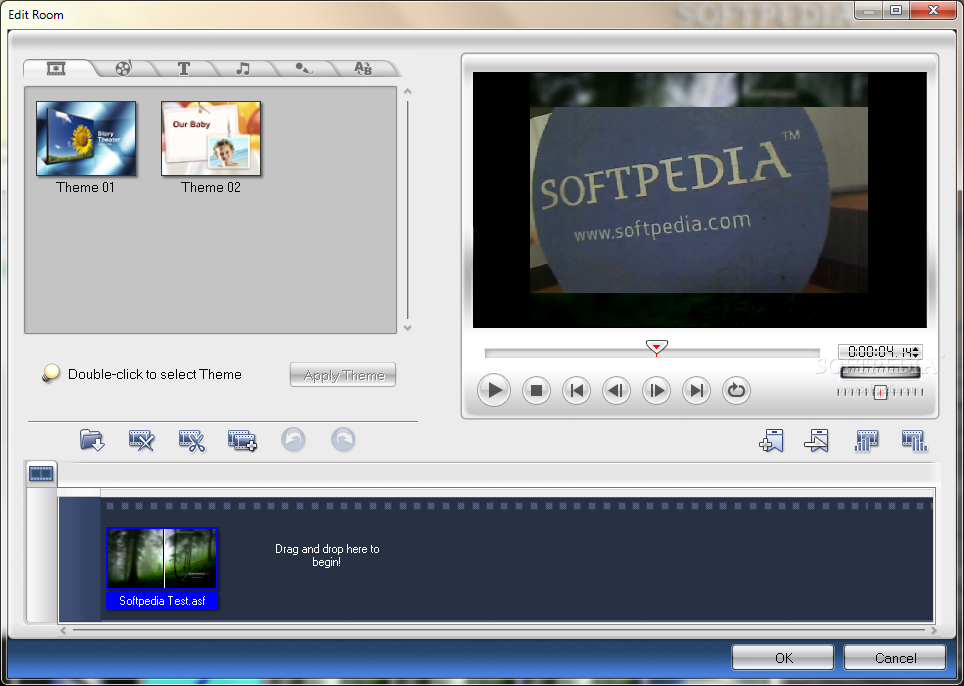Image resolution: width=964 pixels, height=686 pixels.
Task: Select the Softpedia Test.asf clip thumbnail
Action: coord(162,558)
